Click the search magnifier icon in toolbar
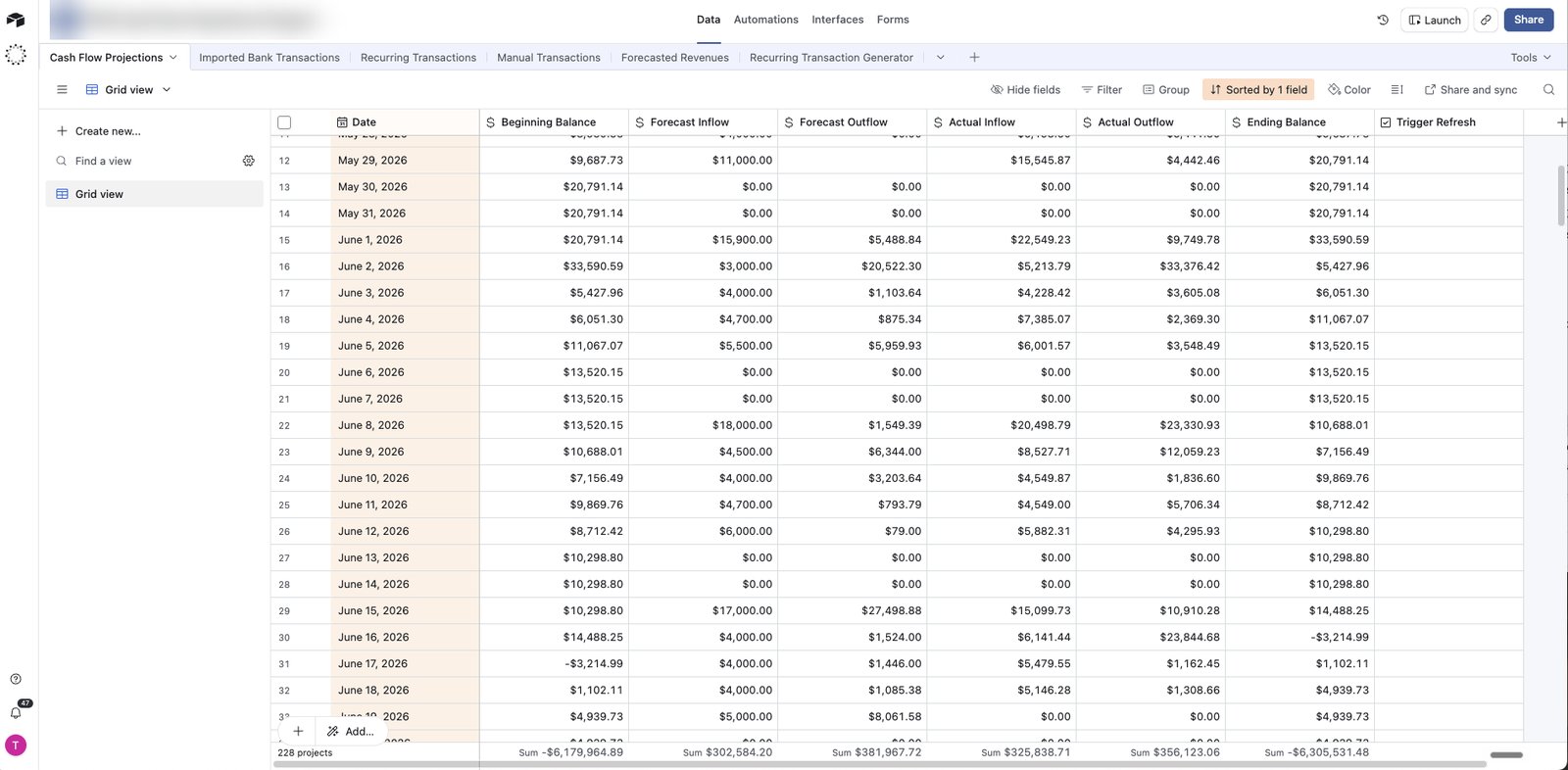1568x770 pixels. click(1548, 89)
